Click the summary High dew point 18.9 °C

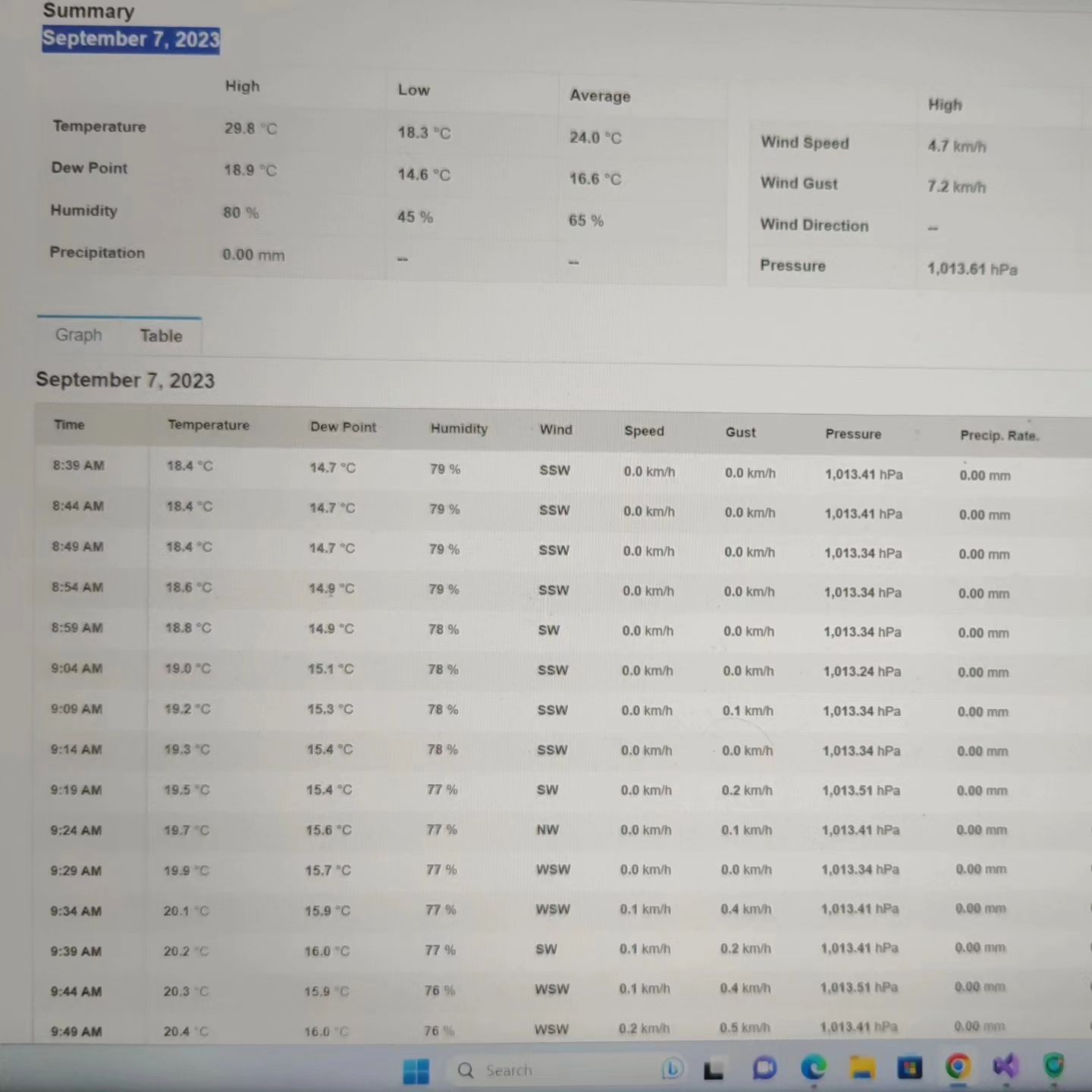coord(249,170)
